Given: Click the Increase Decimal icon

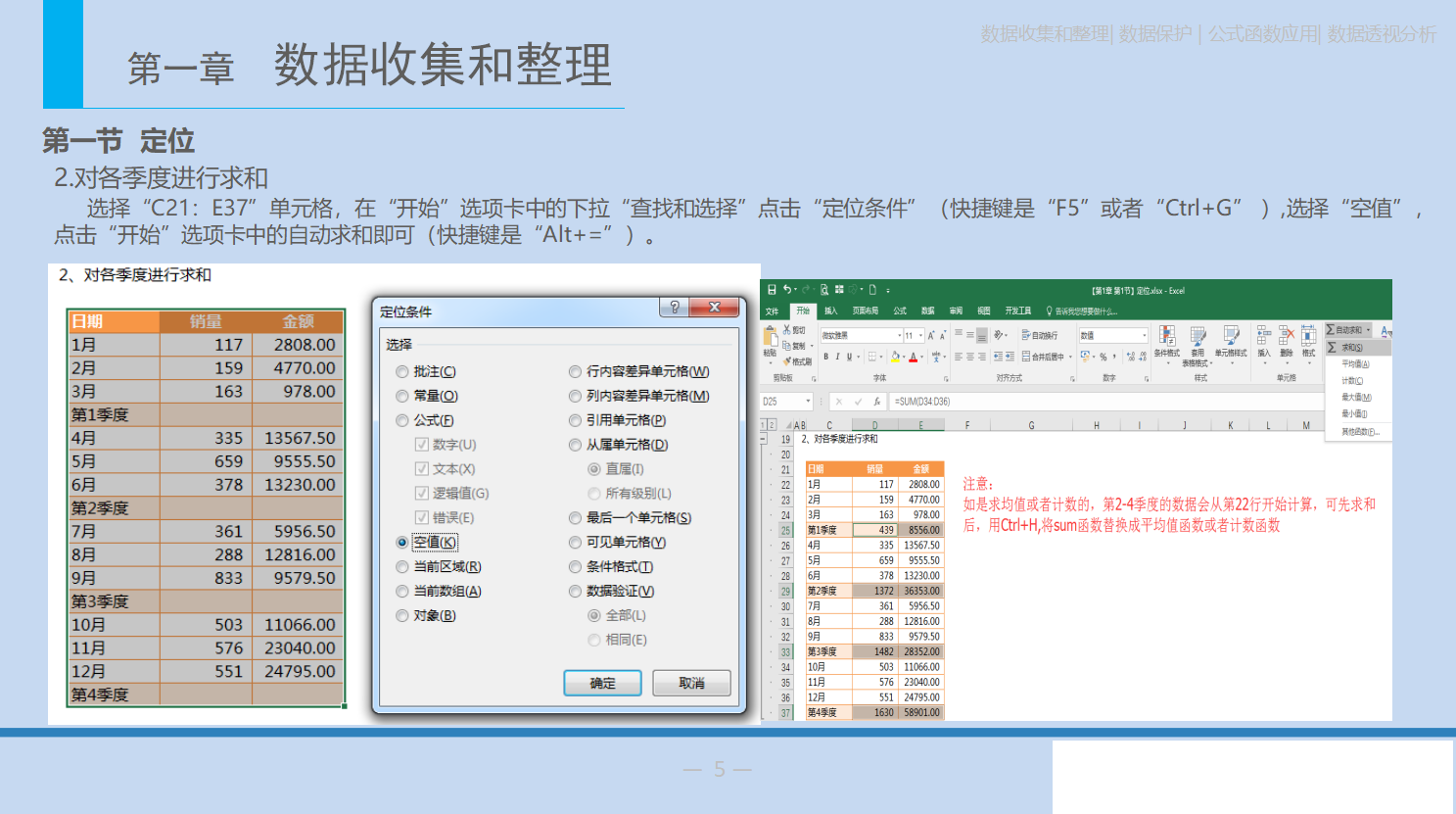Looking at the screenshot, I should pos(1131,357).
